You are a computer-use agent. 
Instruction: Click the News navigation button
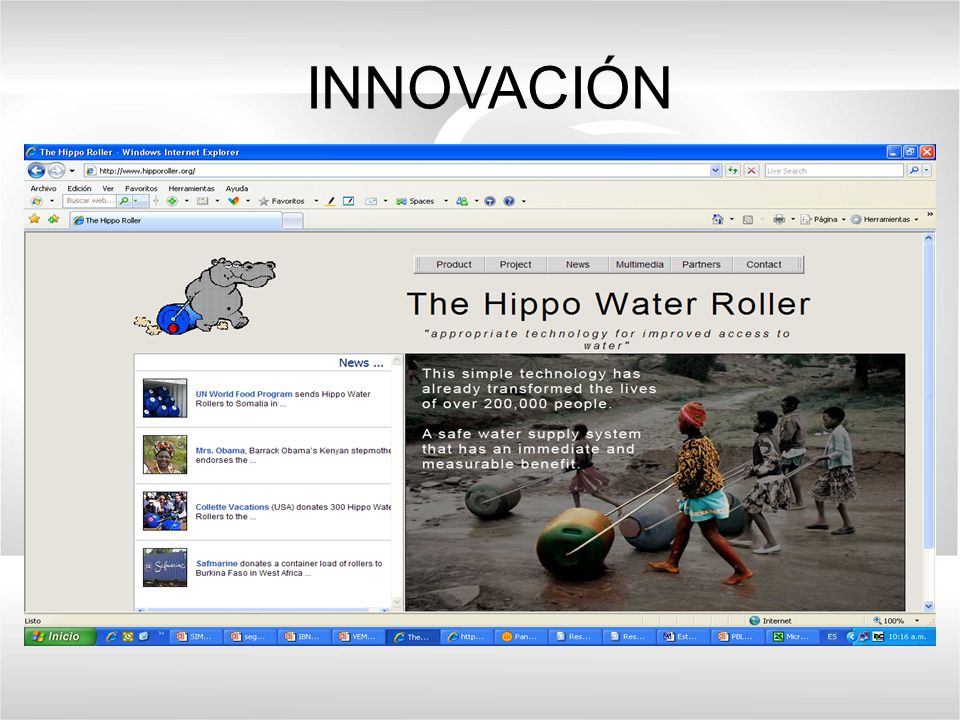[577, 264]
